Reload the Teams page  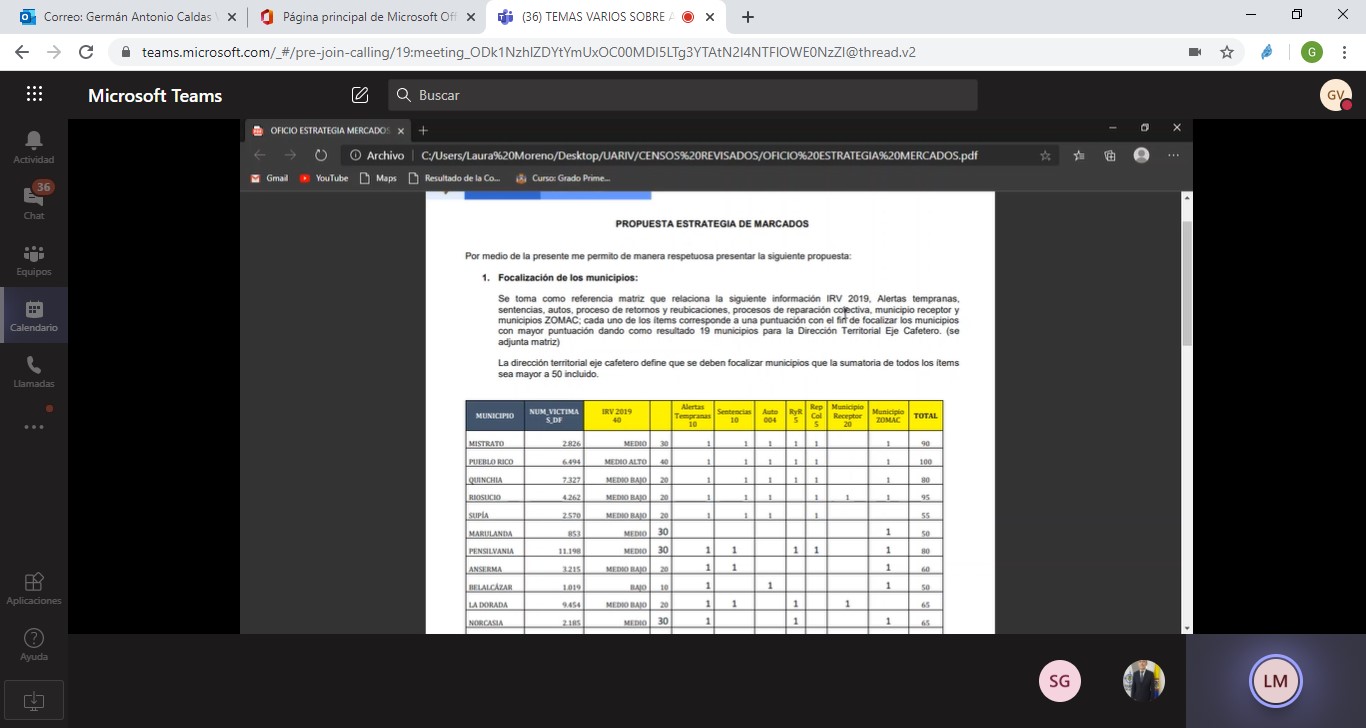[86, 52]
